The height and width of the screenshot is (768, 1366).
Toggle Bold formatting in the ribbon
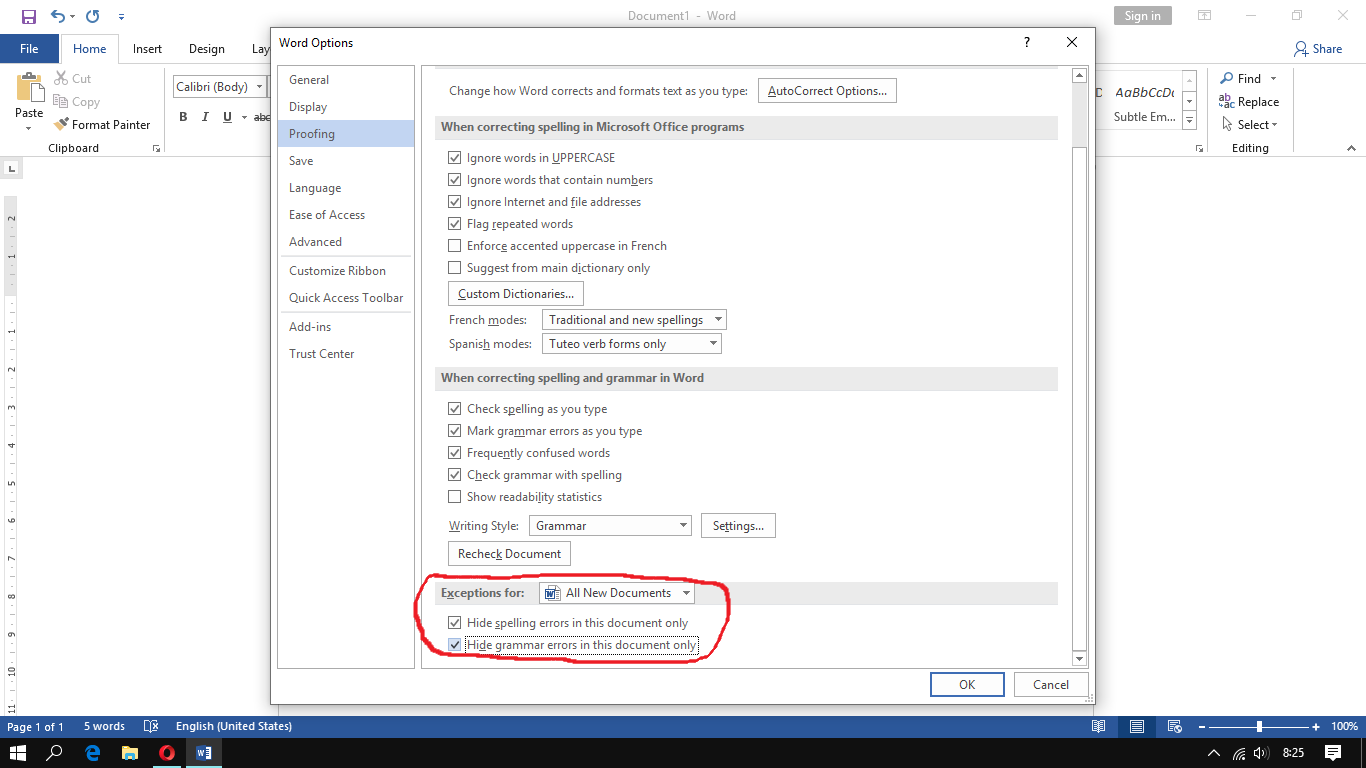pos(183,117)
